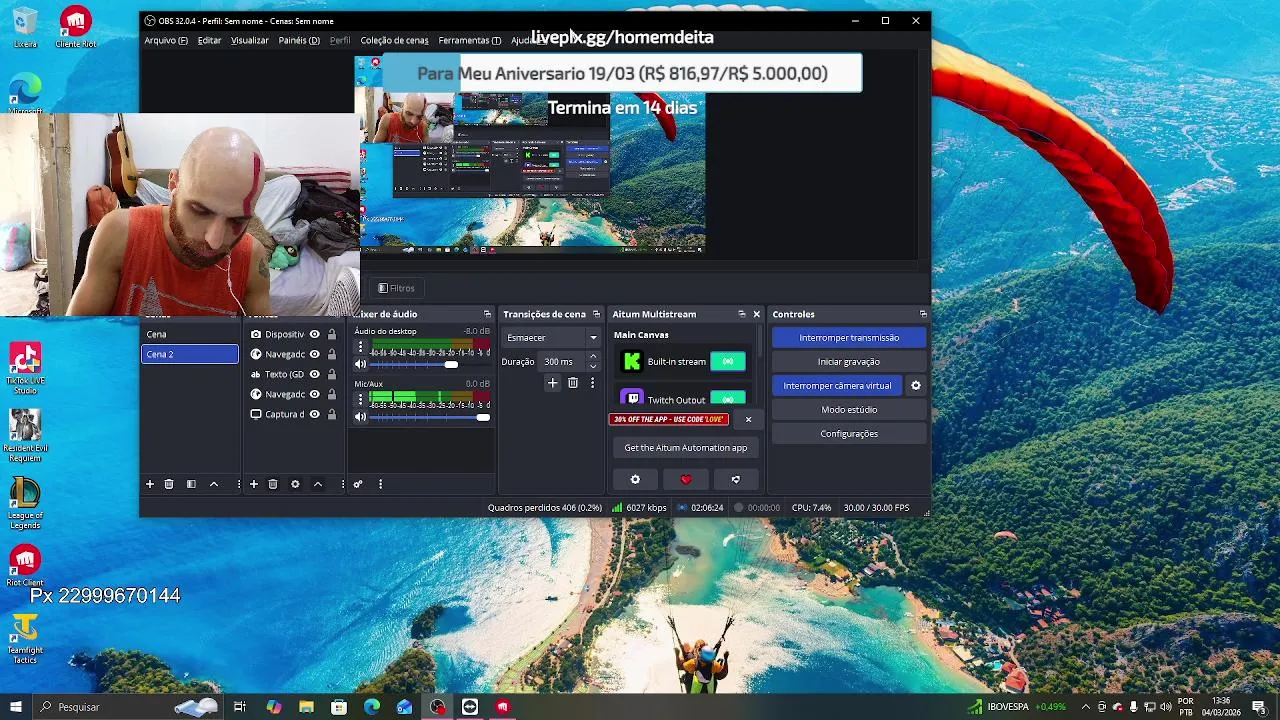Click the Aitum update check icon
The height and width of the screenshot is (720, 1280).
pyautogui.click(x=736, y=480)
